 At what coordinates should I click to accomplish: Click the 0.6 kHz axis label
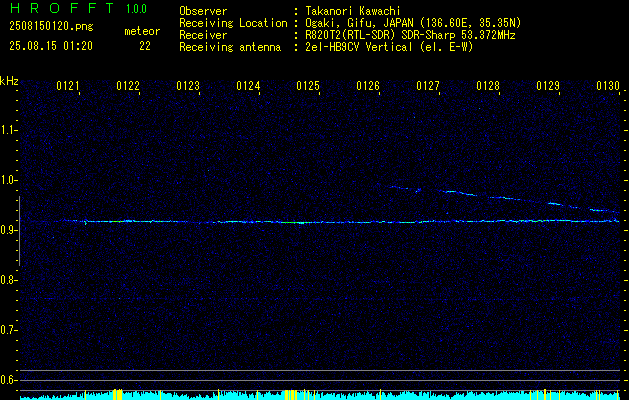pyautogui.click(x=7, y=380)
